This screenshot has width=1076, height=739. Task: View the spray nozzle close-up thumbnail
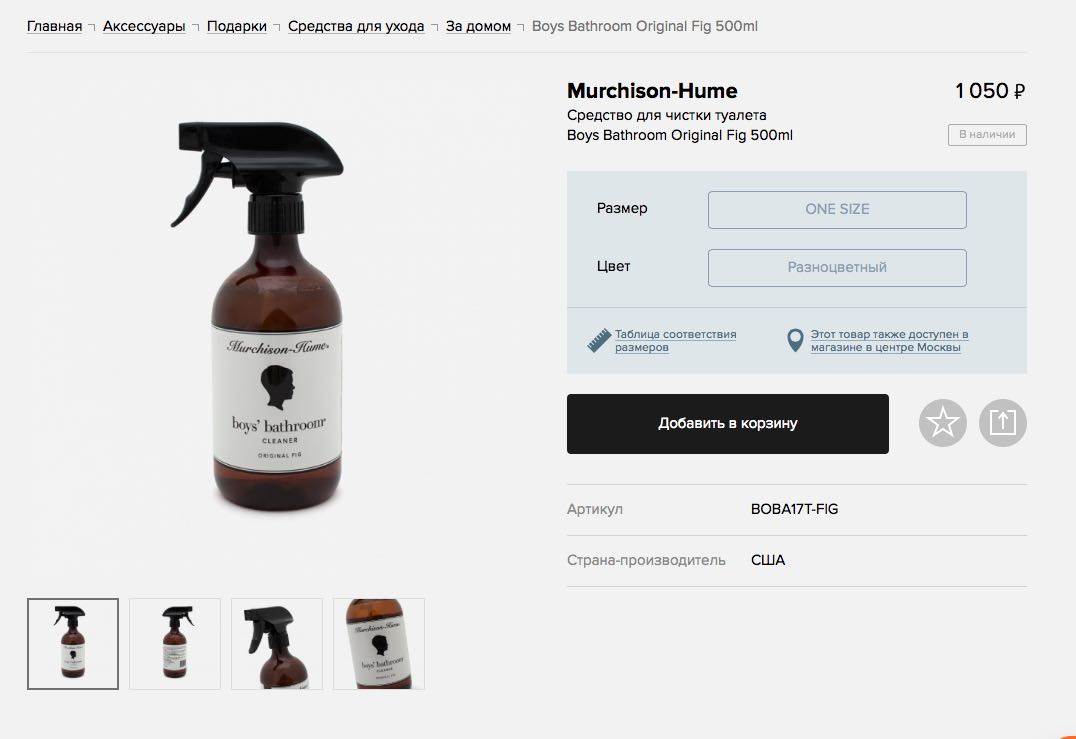[277, 644]
